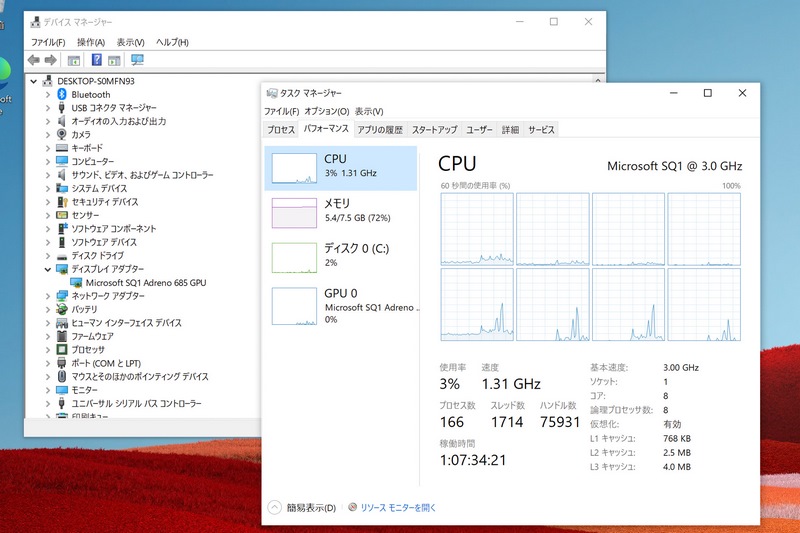Click the プロセッサ chip icon
800x533 pixels.
point(62,349)
